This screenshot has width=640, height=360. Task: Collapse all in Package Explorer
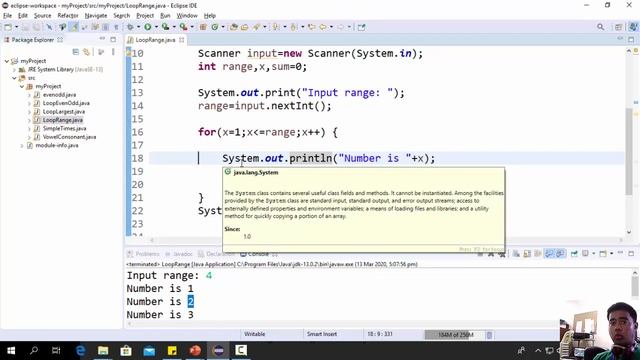(x=76, y=52)
